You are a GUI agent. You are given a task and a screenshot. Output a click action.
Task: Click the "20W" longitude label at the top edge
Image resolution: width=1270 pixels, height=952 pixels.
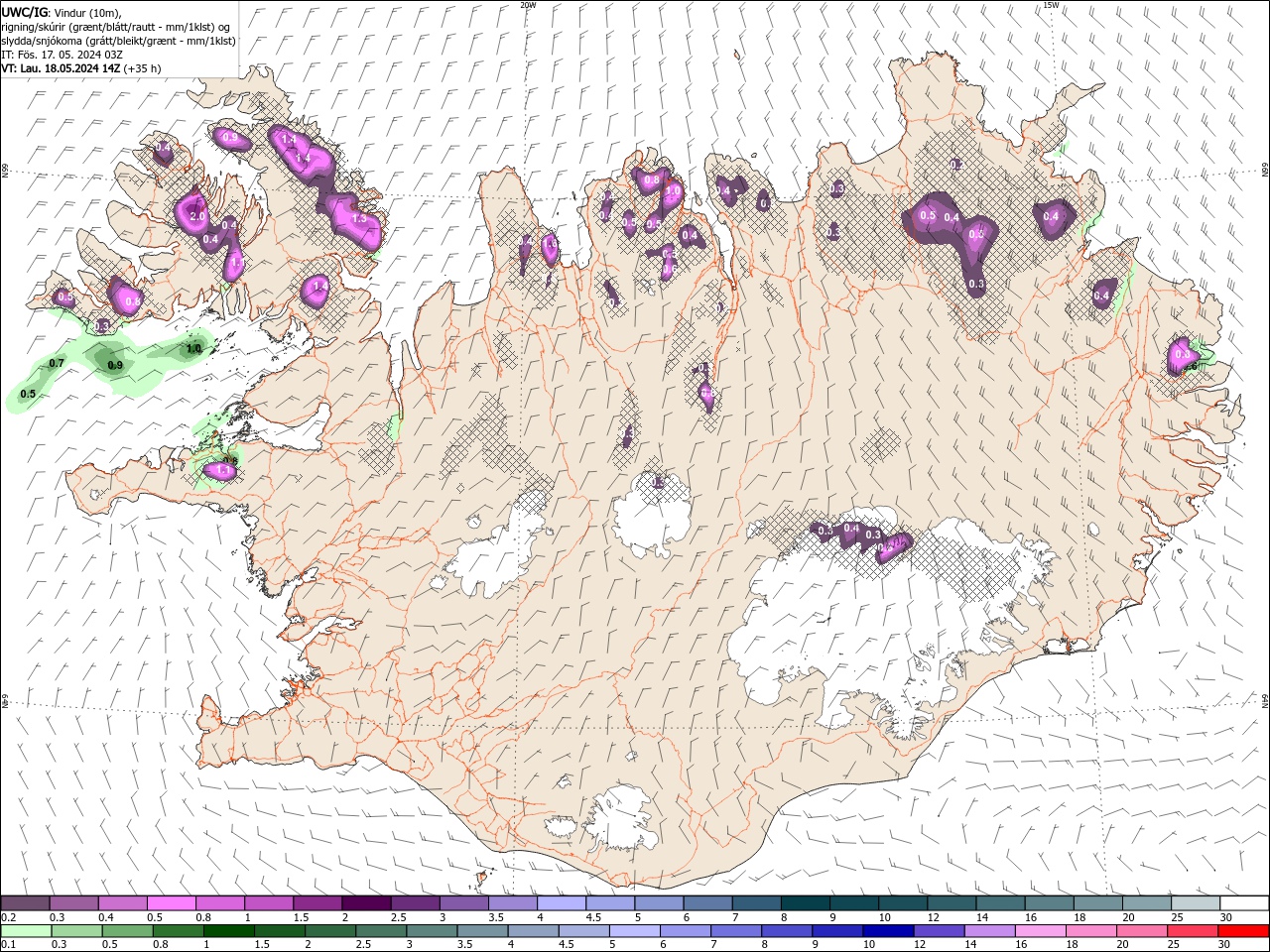(528, 5)
